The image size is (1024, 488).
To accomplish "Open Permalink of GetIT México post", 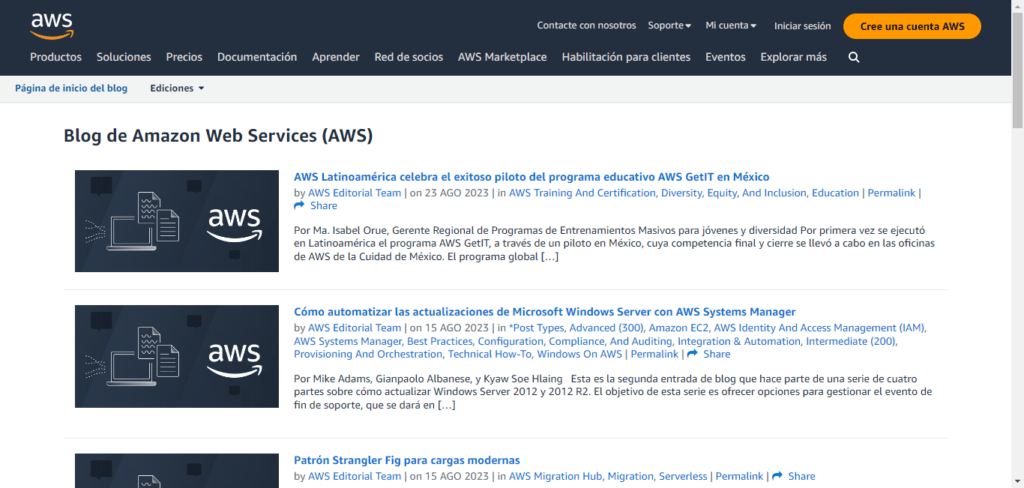I will (891, 193).
